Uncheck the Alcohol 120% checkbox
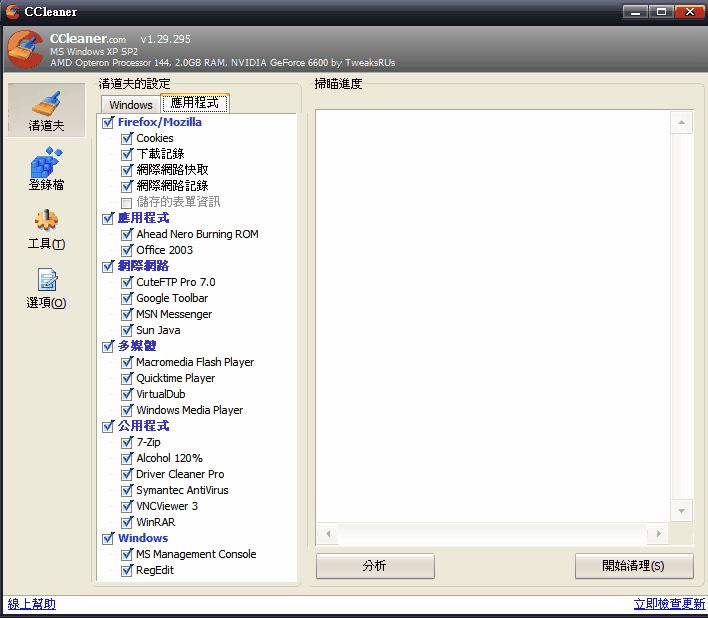 127,459
